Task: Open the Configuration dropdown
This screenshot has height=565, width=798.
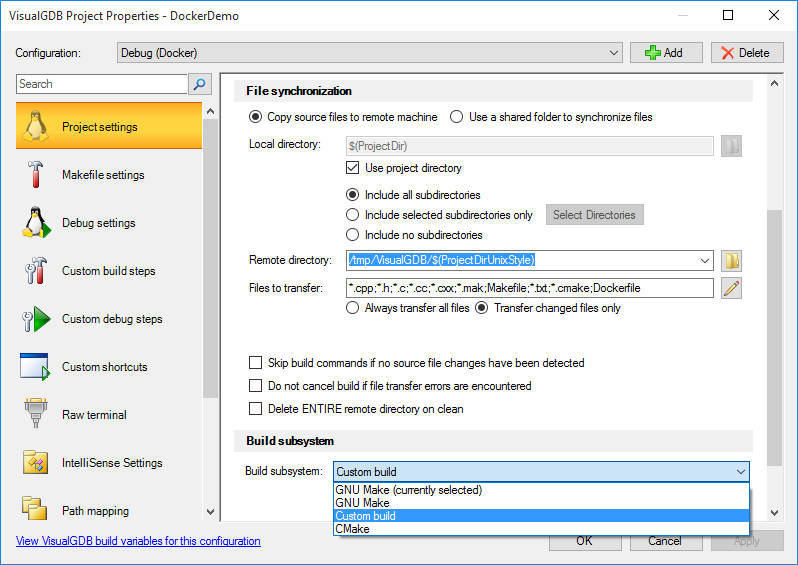Action: pos(369,53)
